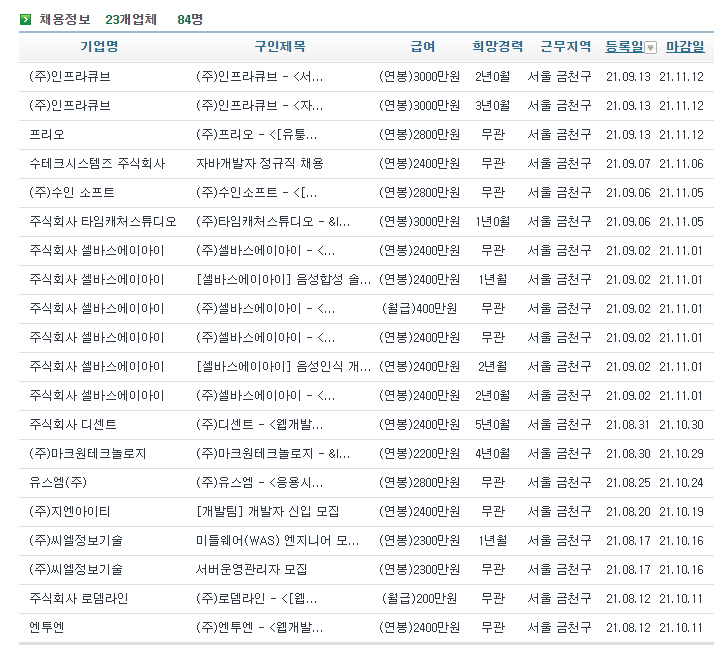Open job titled (주)프리오 - <[유통...

[257, 134]
